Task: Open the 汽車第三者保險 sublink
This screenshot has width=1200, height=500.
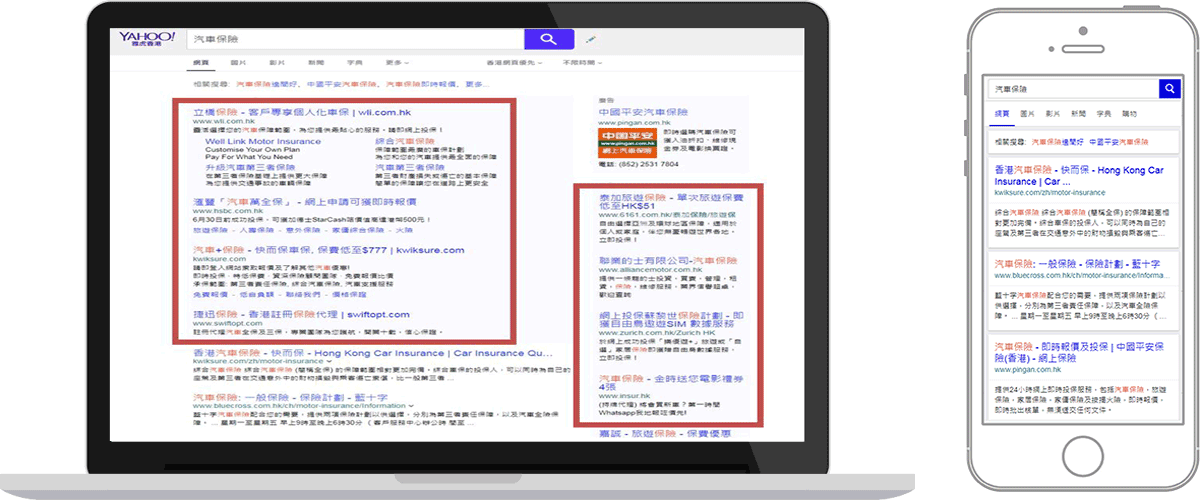Action: 408,166
